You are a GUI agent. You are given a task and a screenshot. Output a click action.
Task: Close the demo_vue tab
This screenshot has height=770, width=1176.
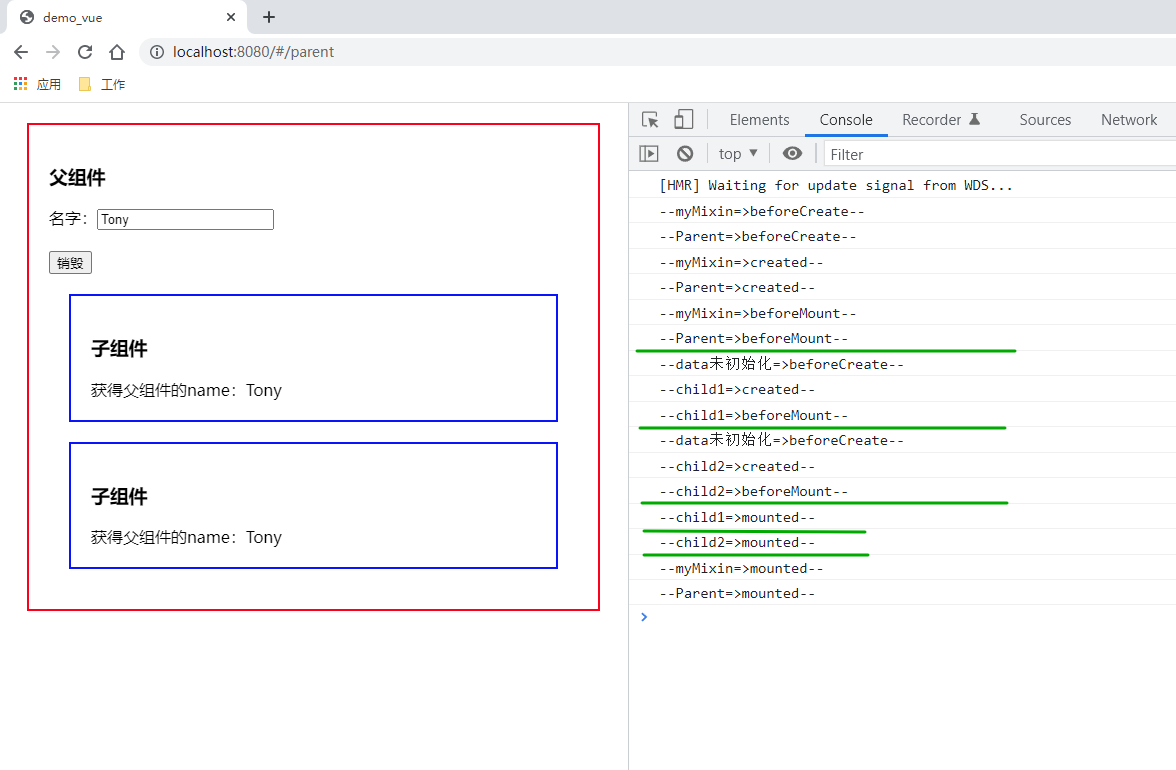(x=230, y=16)
